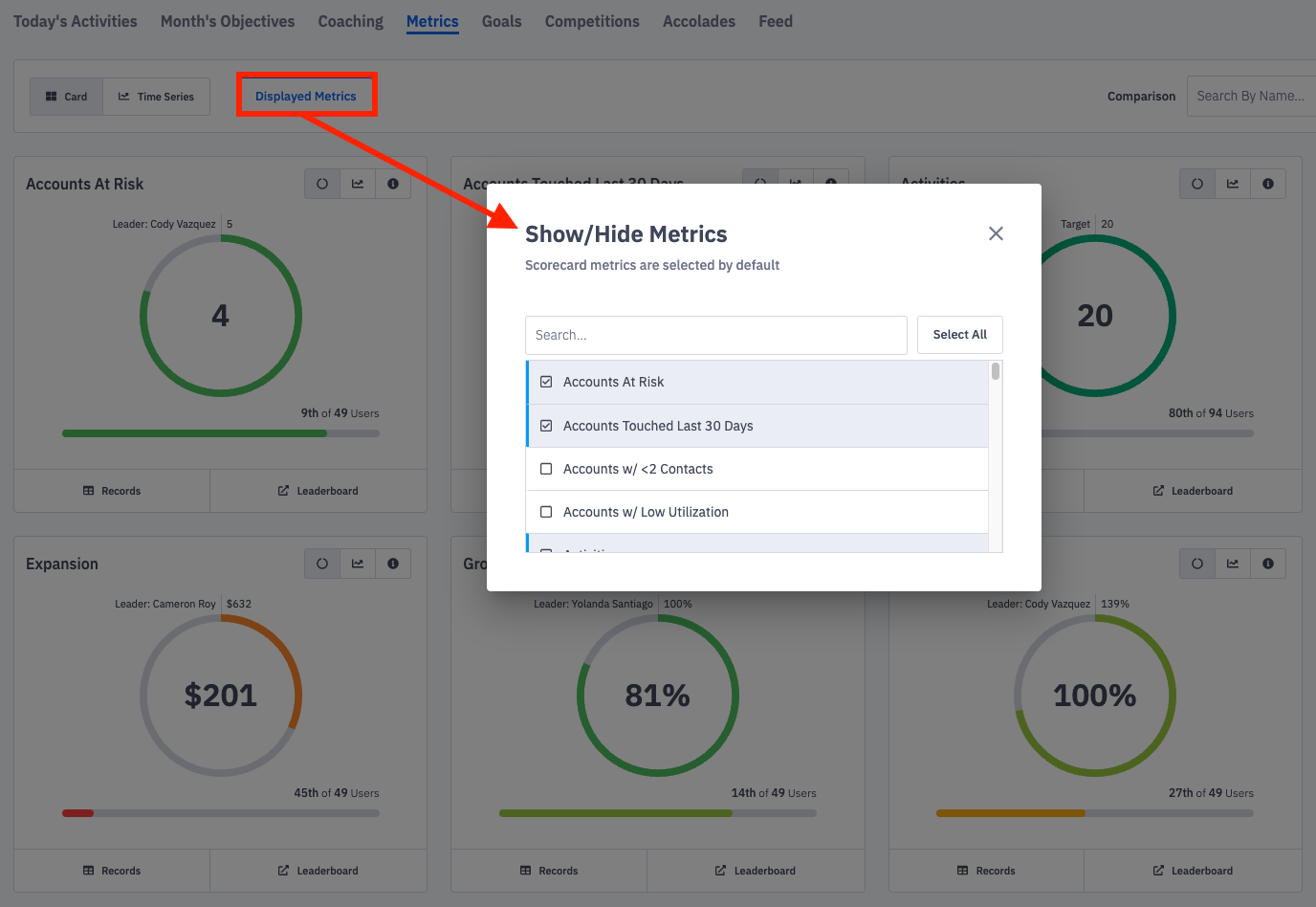Uncheck Accounts Touched Last 30 Days
The height and width of the screenshot is (907, 1316).
coord(546,426)
